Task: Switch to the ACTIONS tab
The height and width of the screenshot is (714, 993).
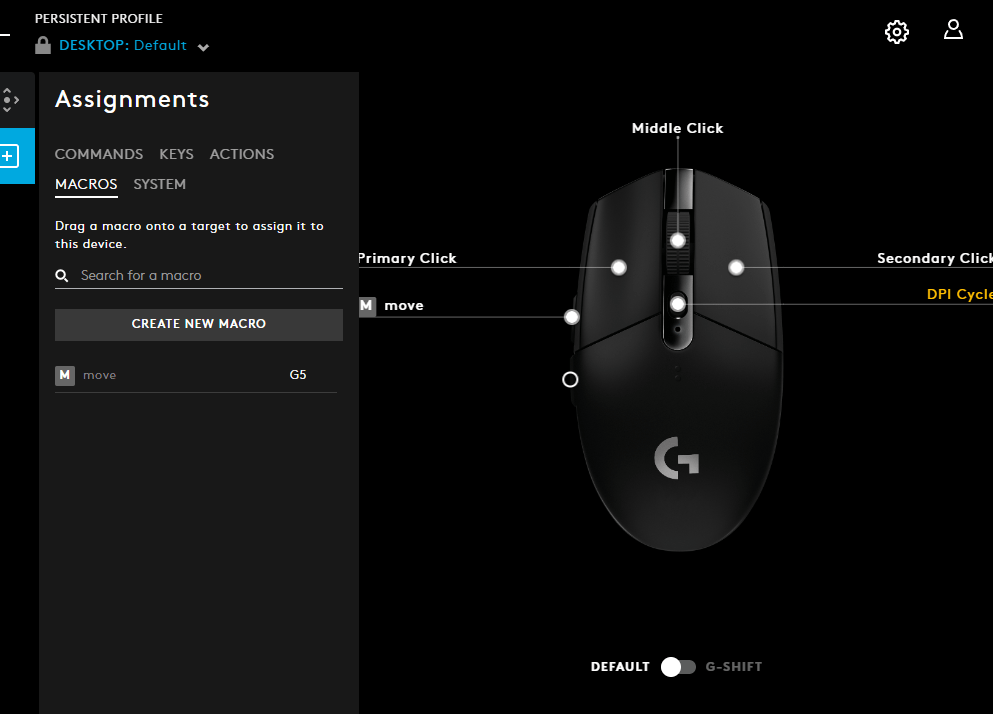Action: pos(242,154)
